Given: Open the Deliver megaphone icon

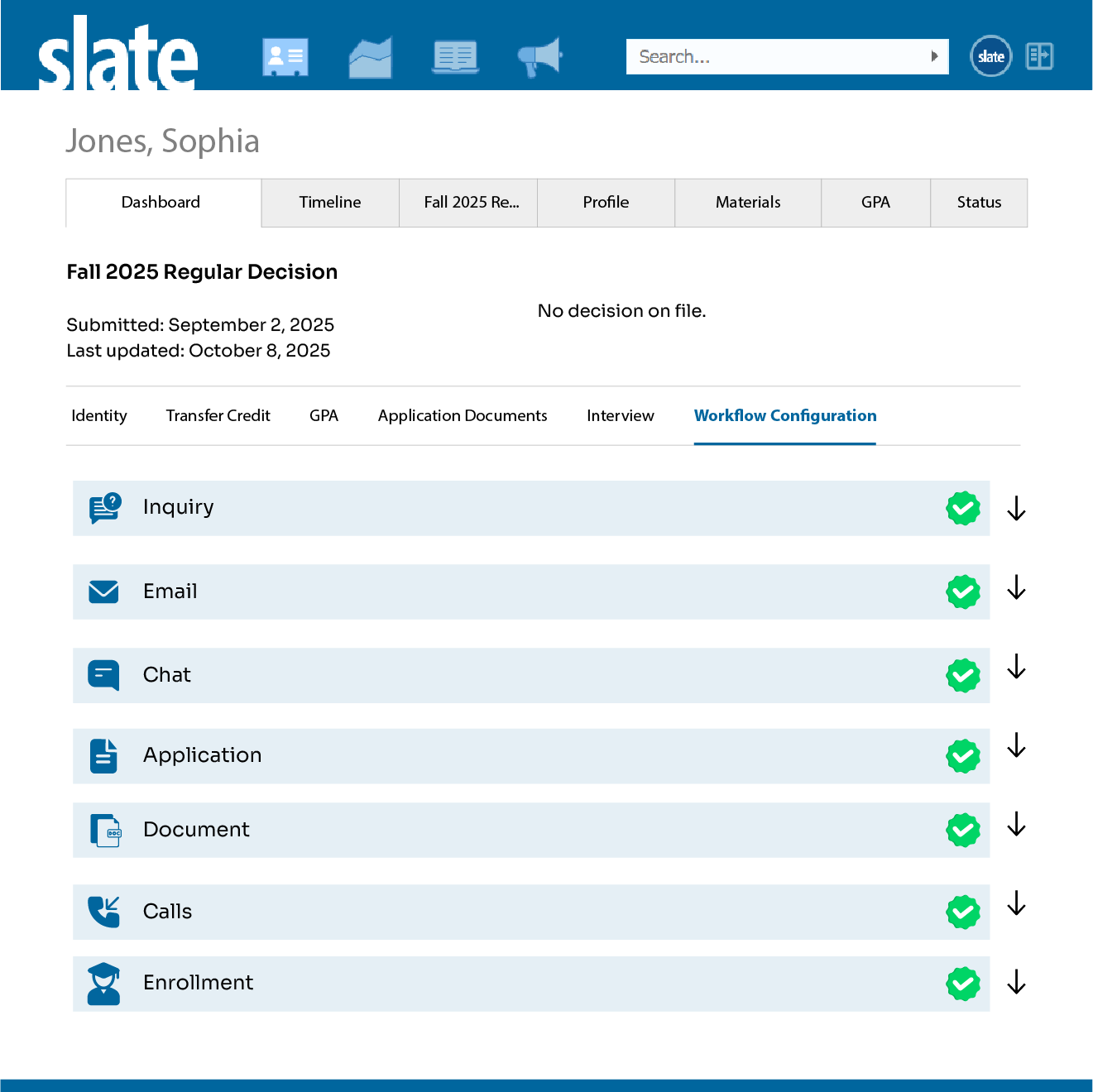Looking at the screenshot, I should click(539, 57).
